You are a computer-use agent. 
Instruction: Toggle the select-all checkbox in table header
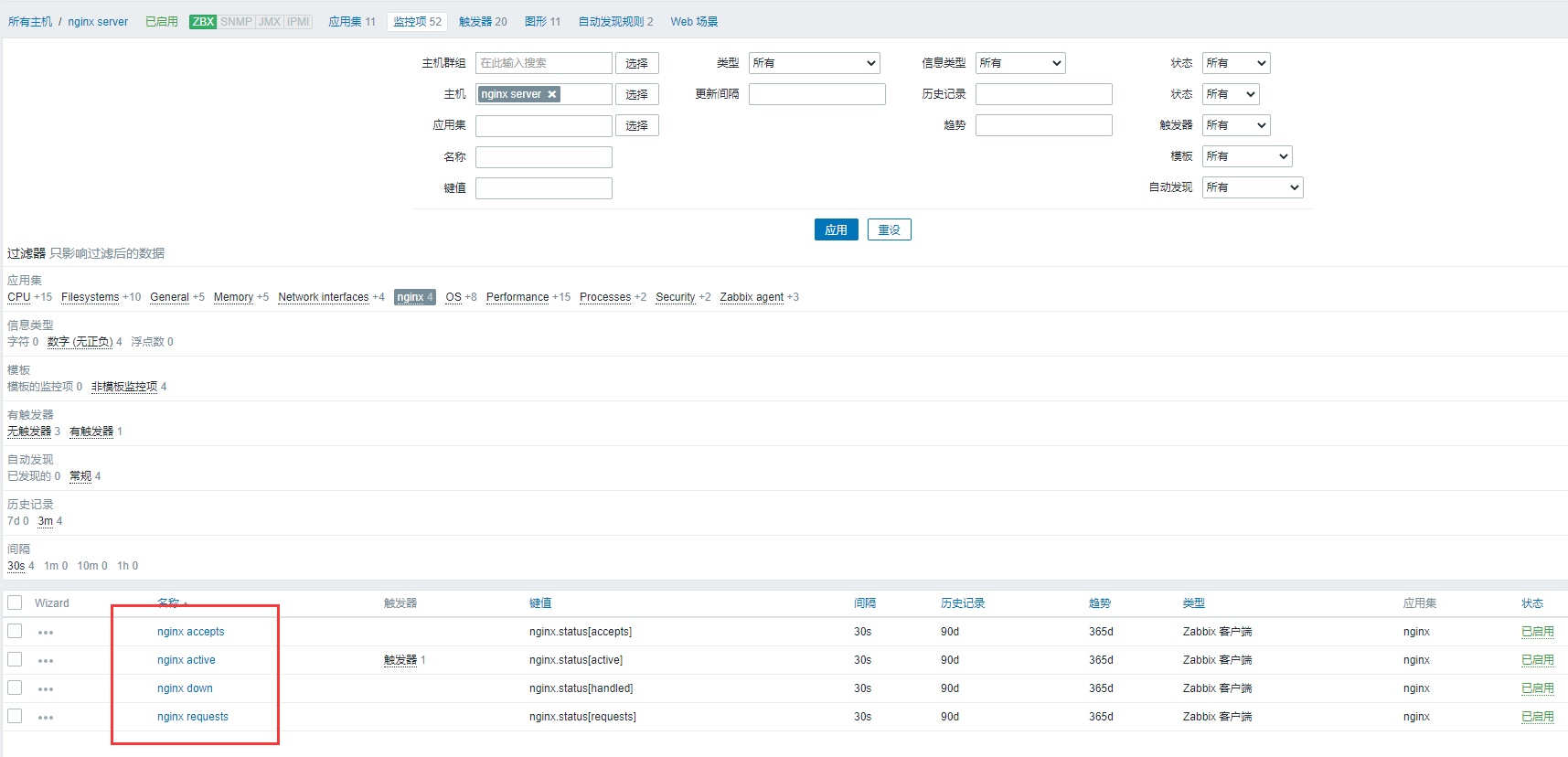(x=15, y=602)
